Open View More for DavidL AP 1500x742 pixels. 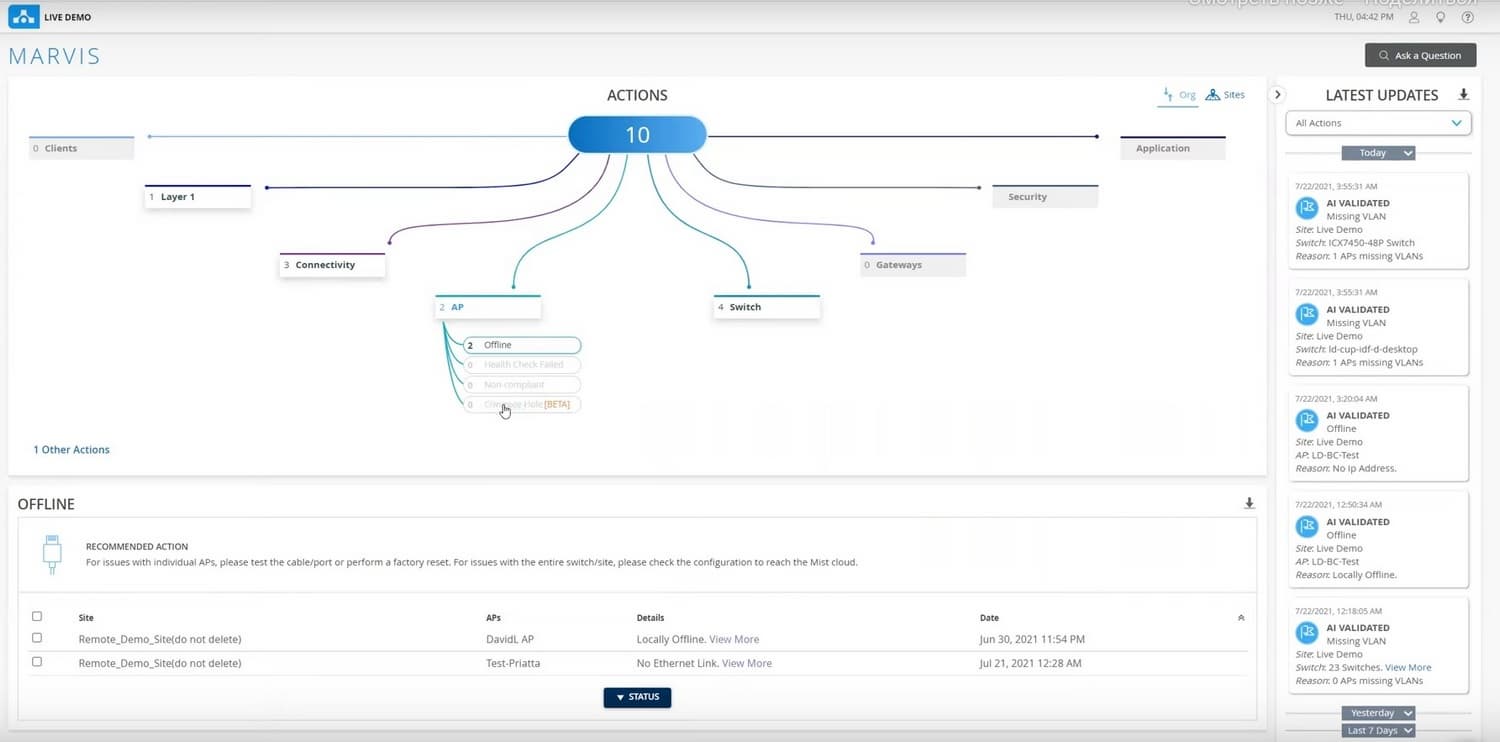point(734,639)
